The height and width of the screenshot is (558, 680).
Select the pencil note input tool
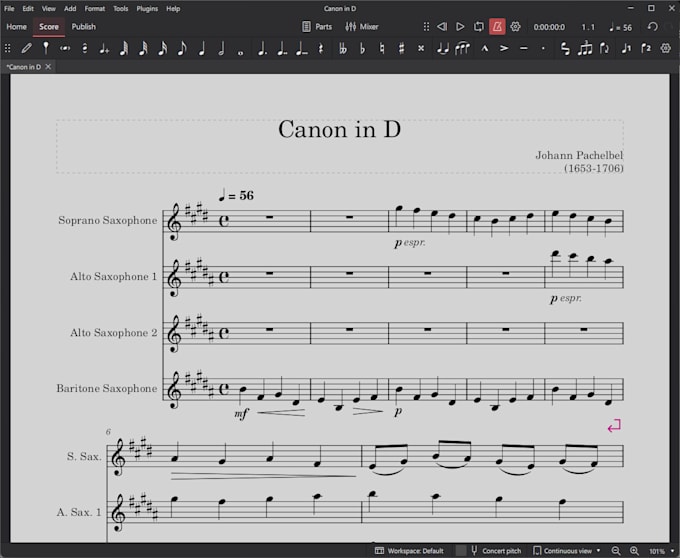click(x=26, y=49)
